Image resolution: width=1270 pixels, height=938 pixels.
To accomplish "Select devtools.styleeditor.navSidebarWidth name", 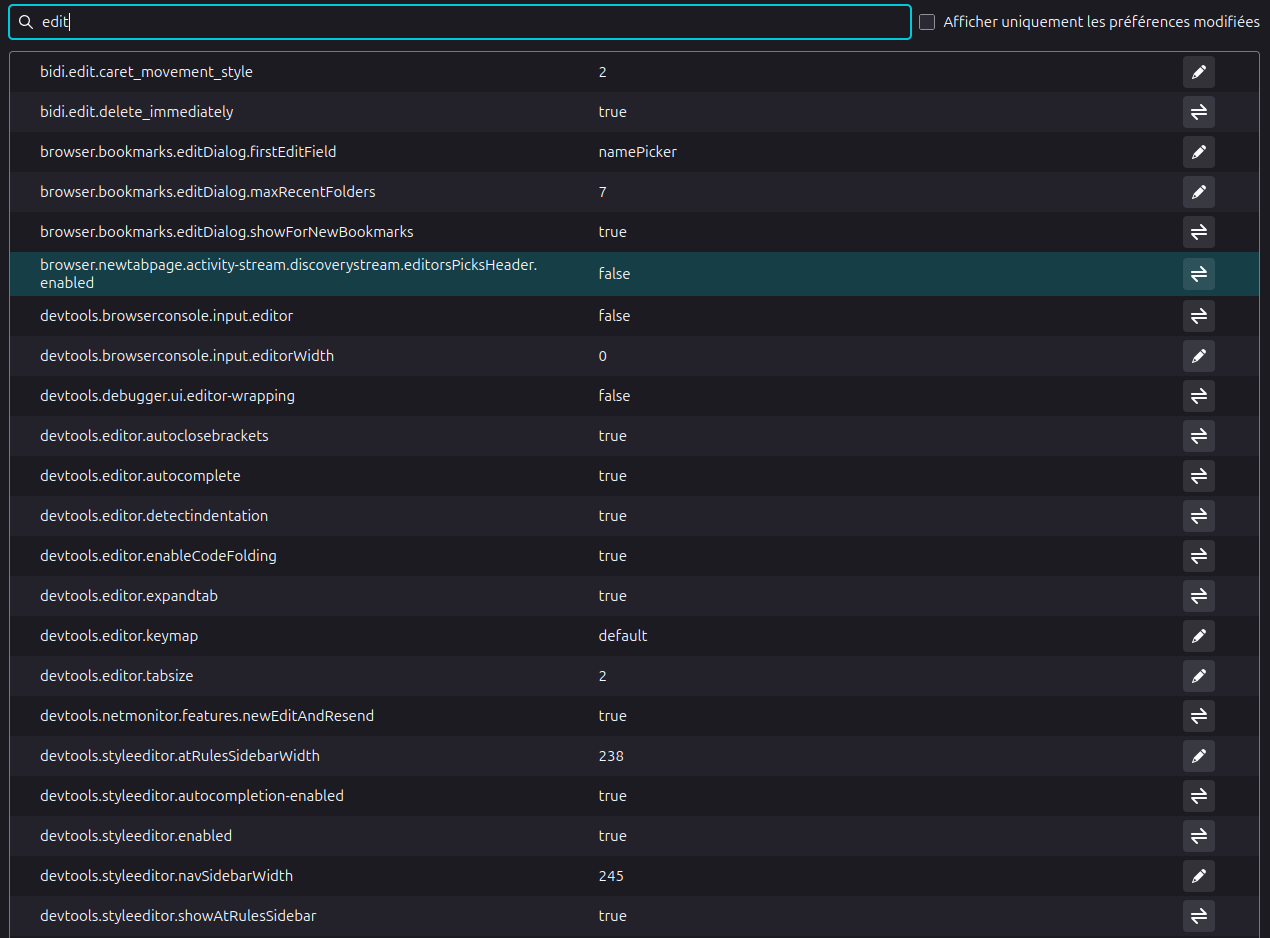I will 167,876.
